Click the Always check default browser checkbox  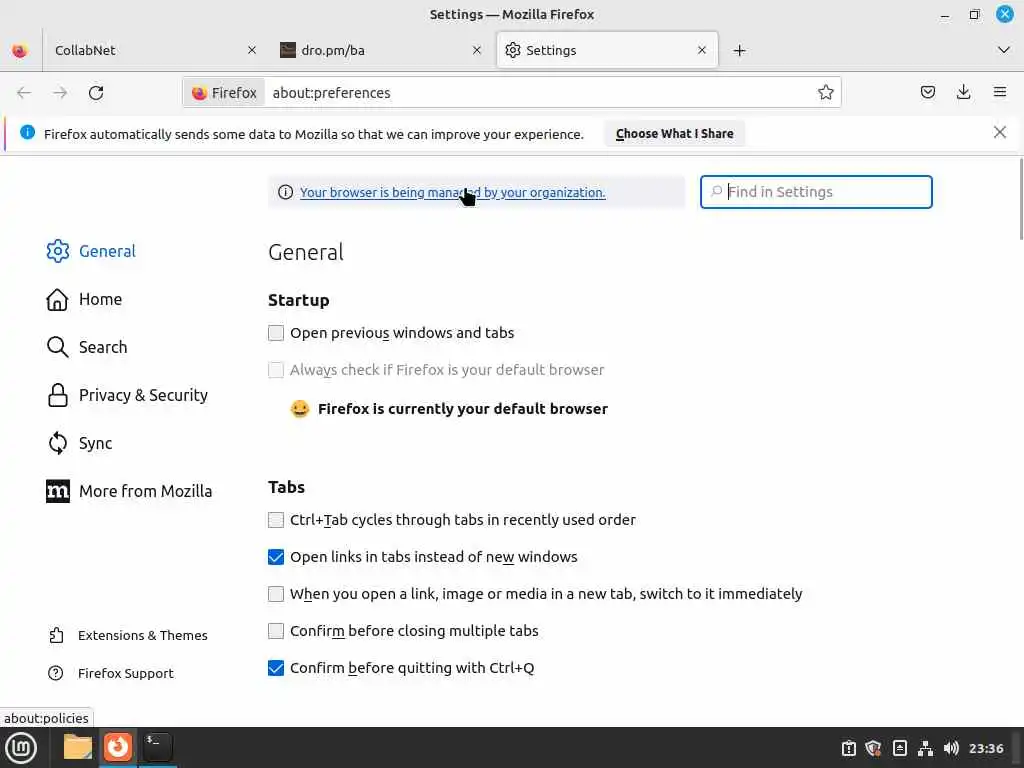click(x=276, y=370)
